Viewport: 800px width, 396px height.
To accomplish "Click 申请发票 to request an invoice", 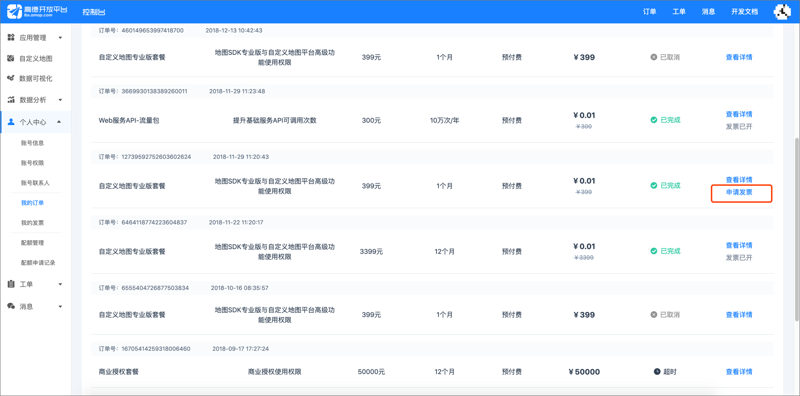I will click(739, 193).
